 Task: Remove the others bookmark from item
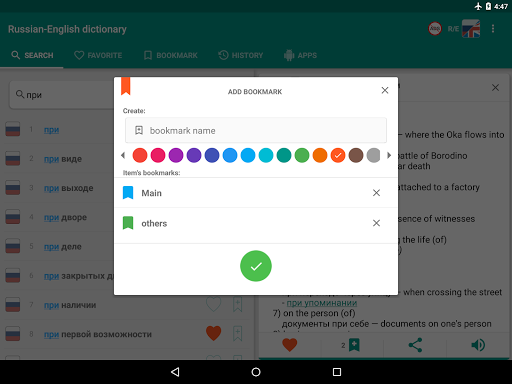(x=376, y=223)
